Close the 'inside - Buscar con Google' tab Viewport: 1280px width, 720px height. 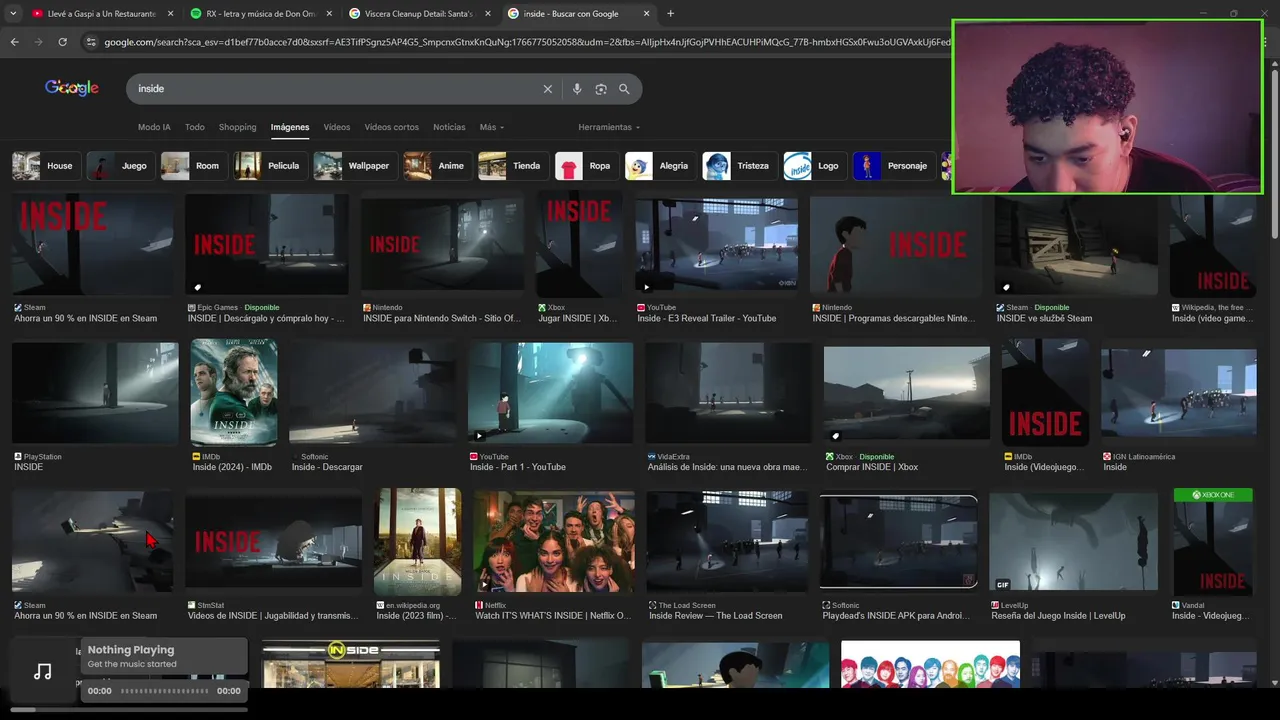(x=647, y=14)
